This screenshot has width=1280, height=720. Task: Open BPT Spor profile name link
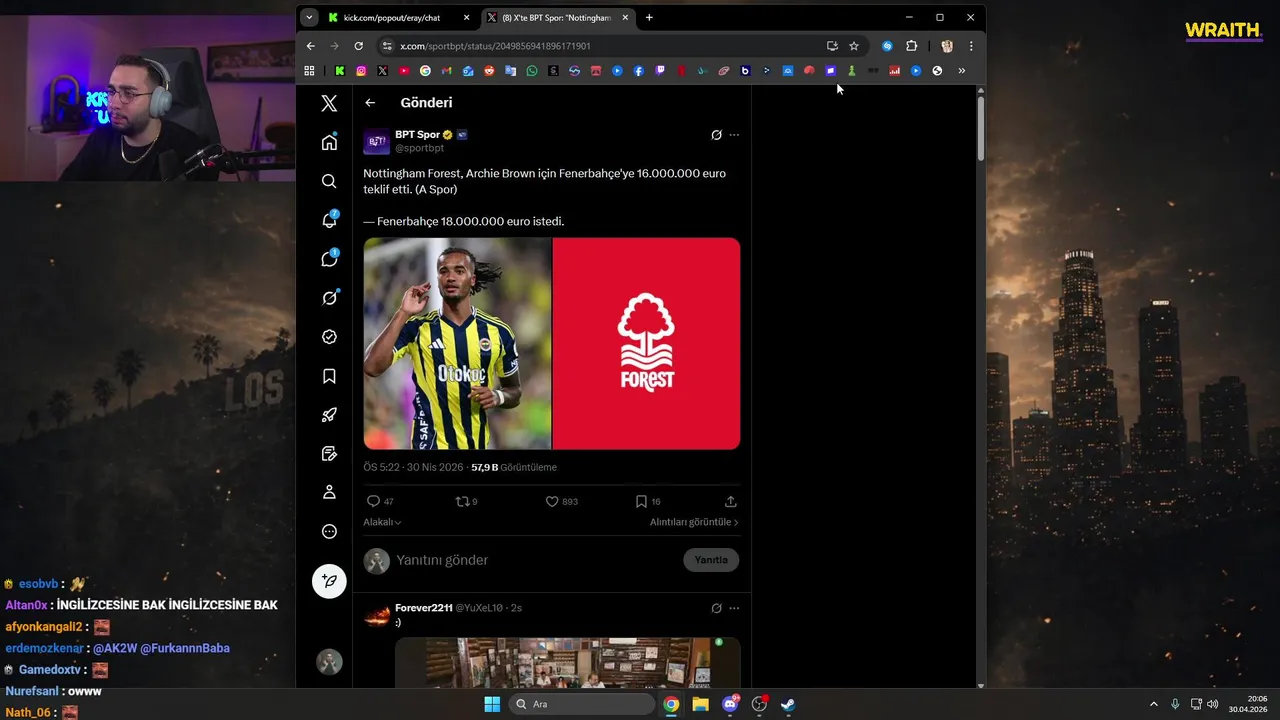[x=417, y=134]
